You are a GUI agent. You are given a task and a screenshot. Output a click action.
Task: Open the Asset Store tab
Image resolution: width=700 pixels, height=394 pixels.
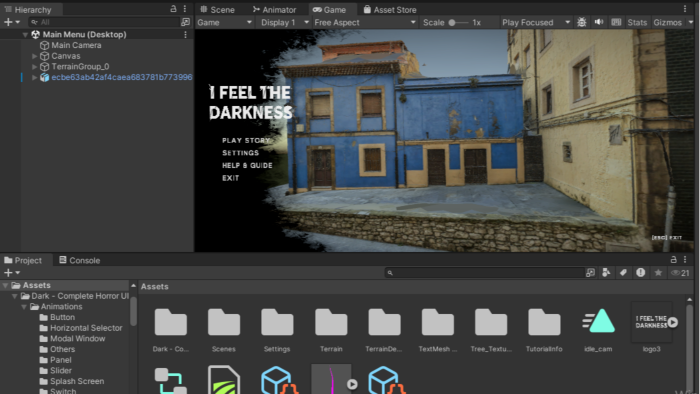click(390, 9)
